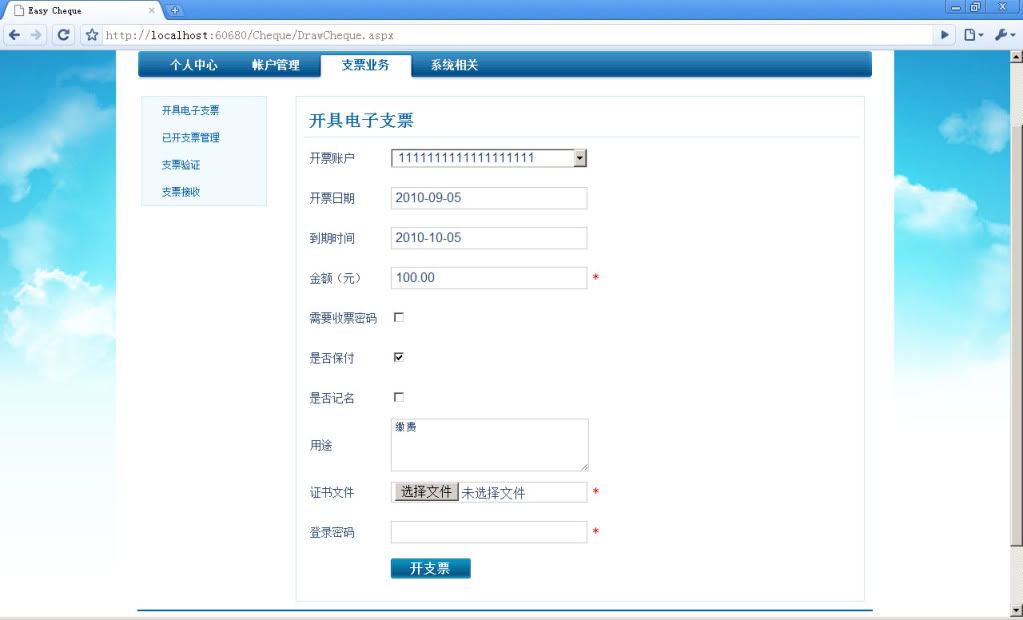Uncheck the 是否保付 checkbox
This screenshot has width=1023, height=620.
[x=399, y=357]
